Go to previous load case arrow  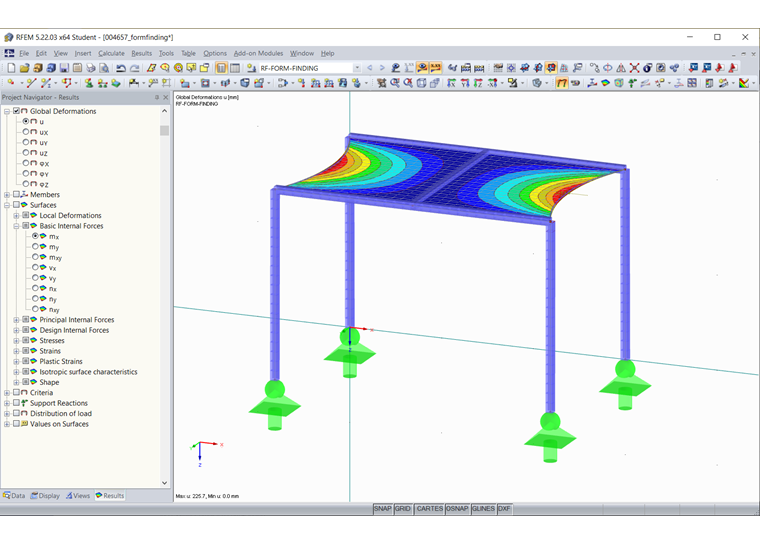[x=370, y=68]
